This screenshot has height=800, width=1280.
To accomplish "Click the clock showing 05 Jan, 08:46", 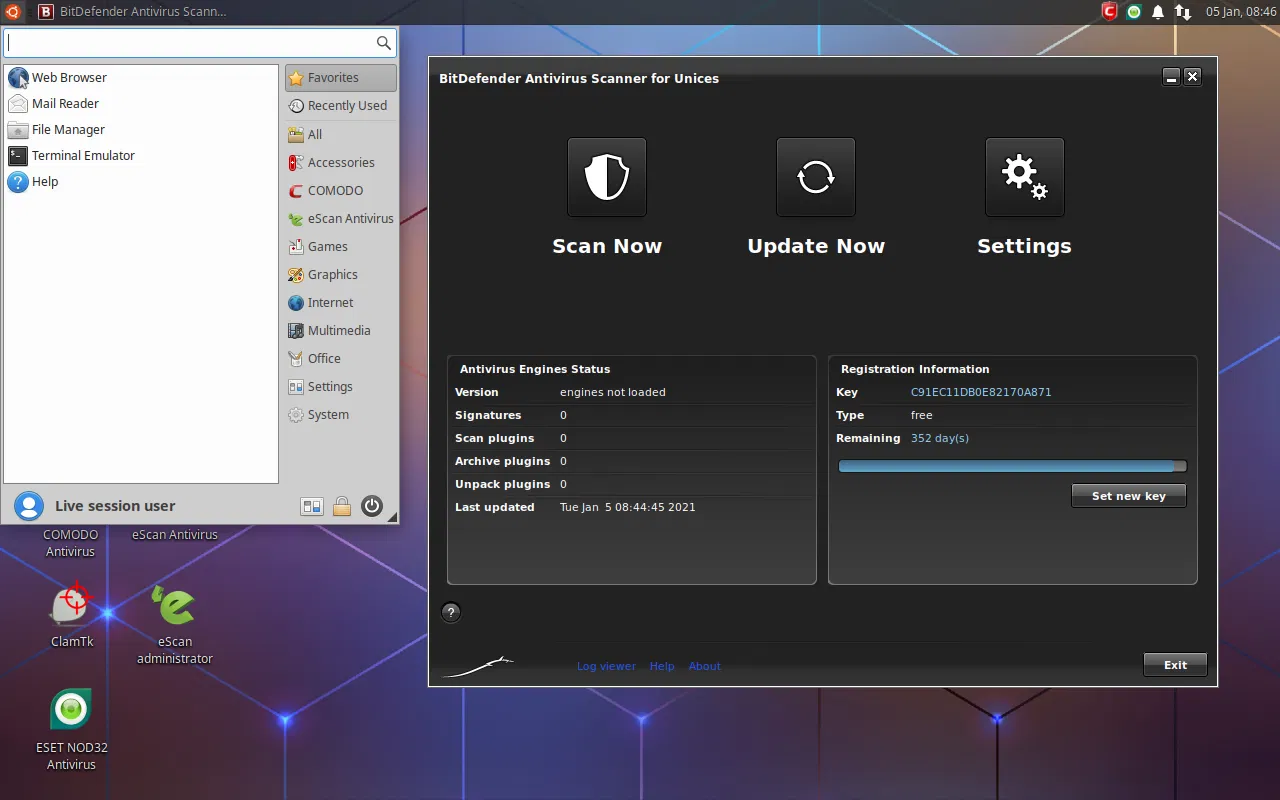I will click(x=1241, y=12).
